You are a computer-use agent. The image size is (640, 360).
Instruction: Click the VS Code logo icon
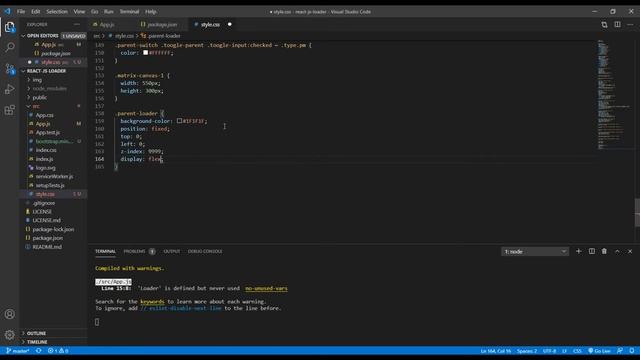tap(7, 11)
